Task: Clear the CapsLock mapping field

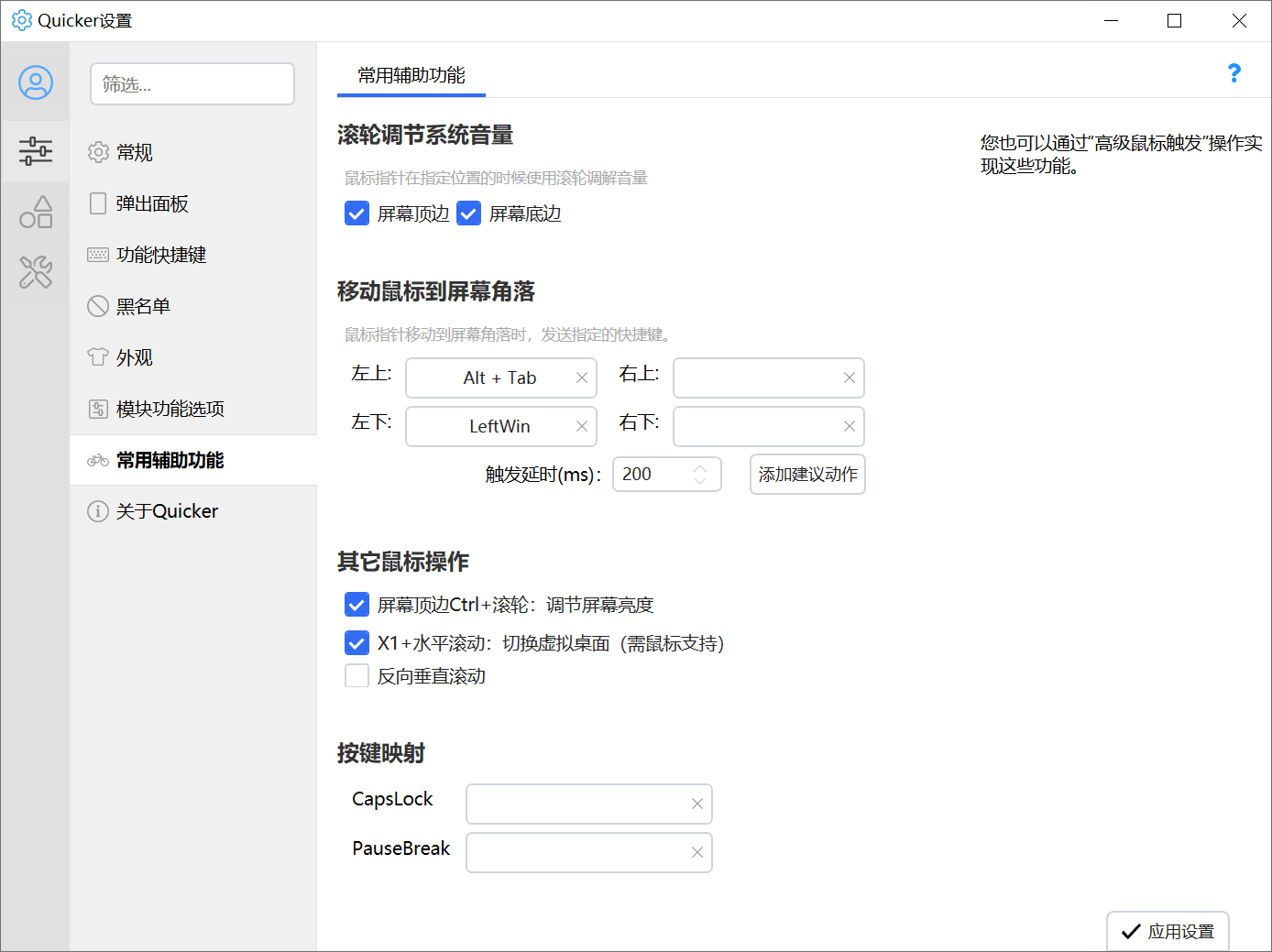Action: coord(697,804)
